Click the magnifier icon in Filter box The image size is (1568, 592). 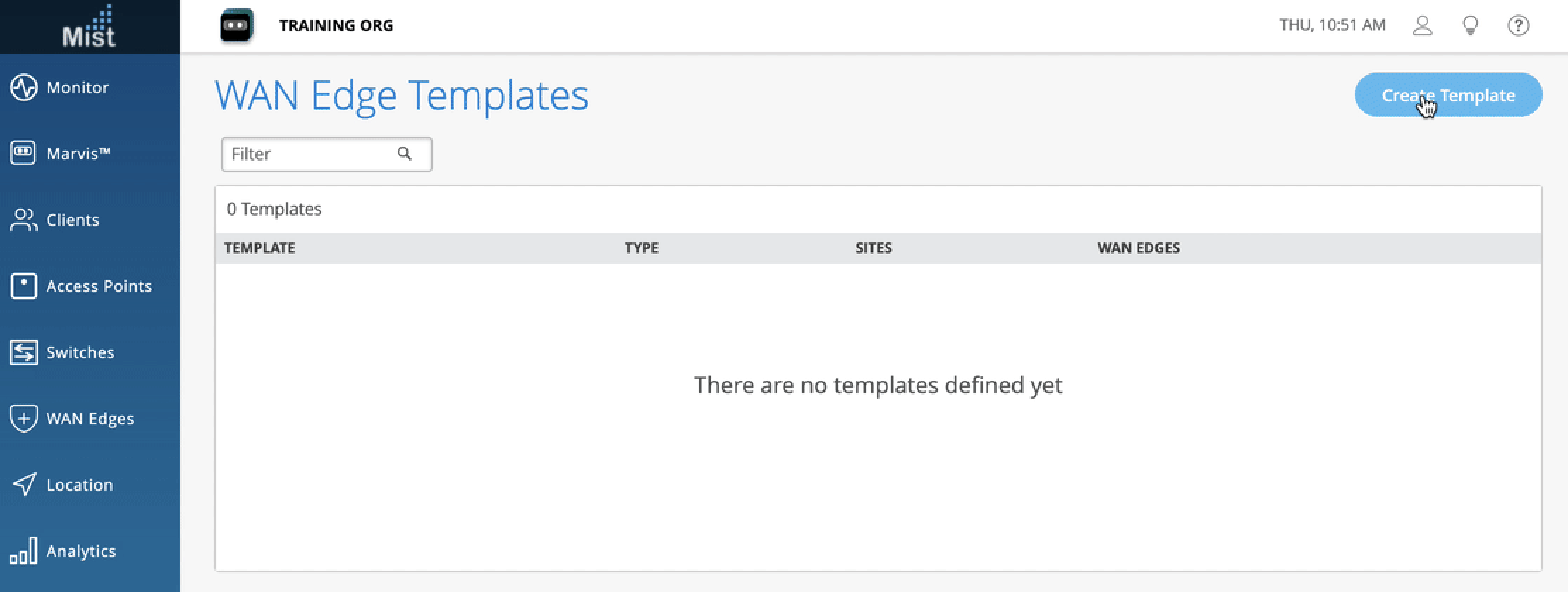(x=404, y=154)
